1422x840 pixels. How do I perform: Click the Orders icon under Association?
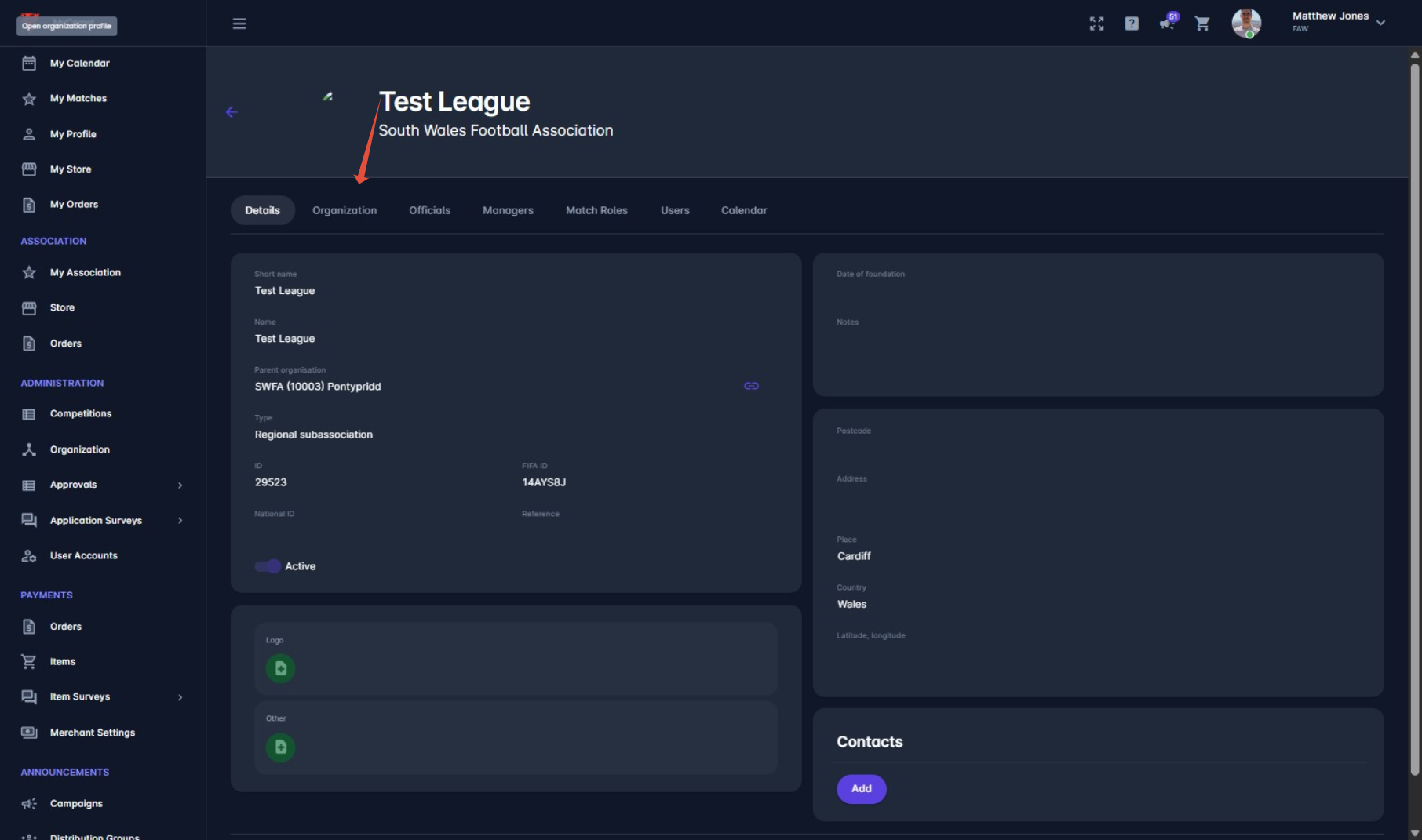[29, 344]
